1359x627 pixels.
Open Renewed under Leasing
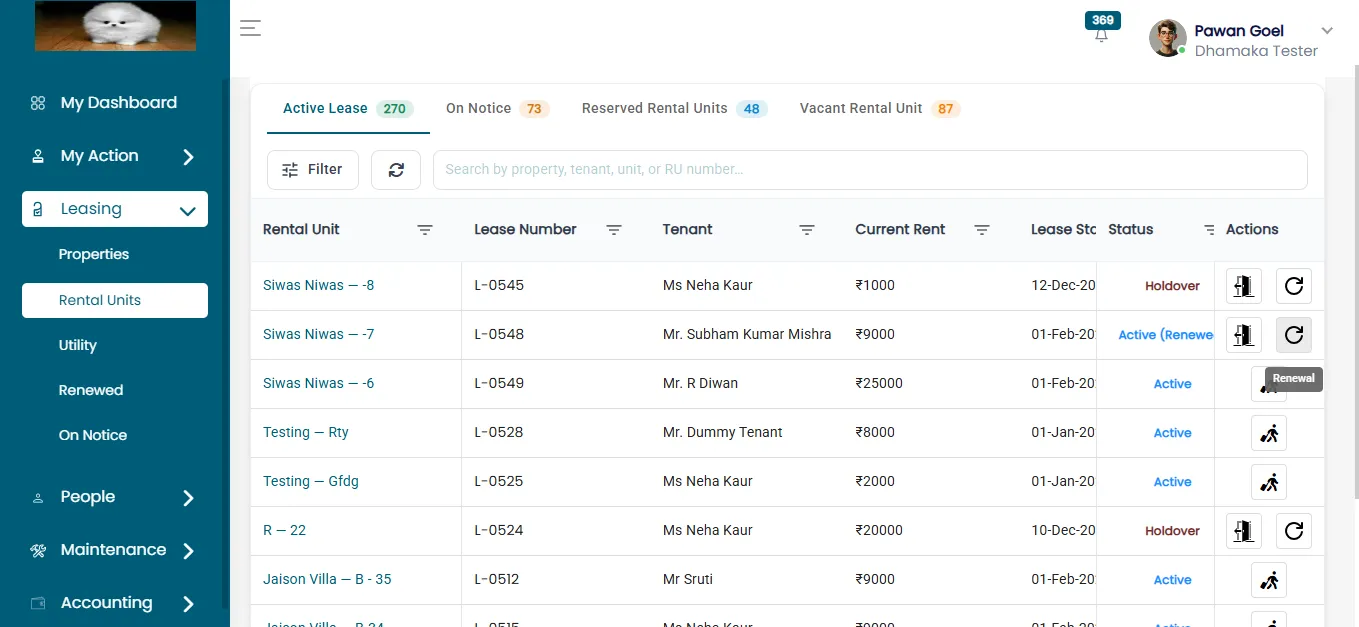(x=91, y=390)
